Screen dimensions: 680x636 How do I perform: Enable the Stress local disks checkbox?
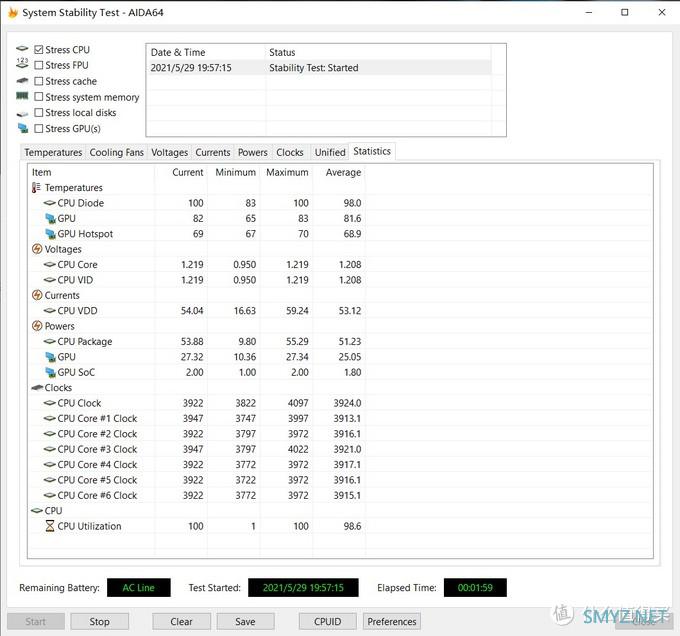click(39, 113)
